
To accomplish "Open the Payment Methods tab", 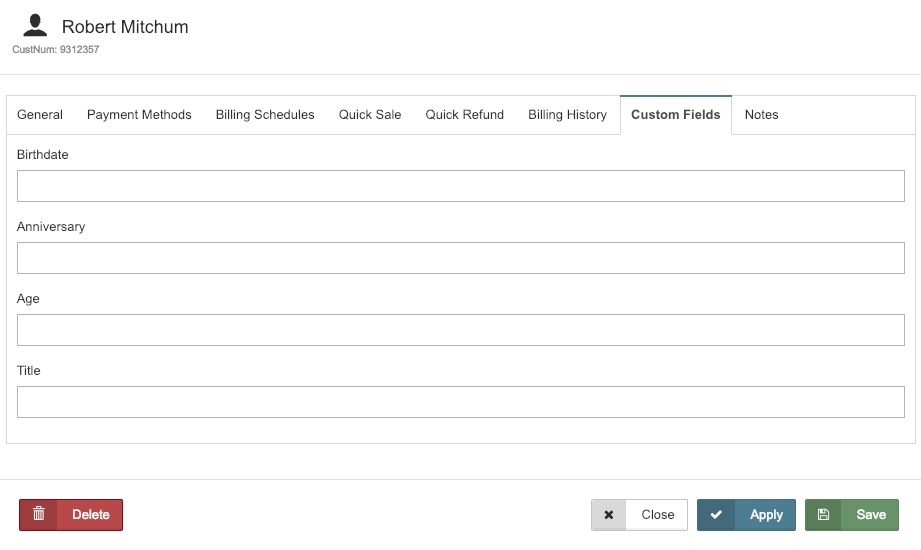I will pyautogui.click(x=139, y=115).
